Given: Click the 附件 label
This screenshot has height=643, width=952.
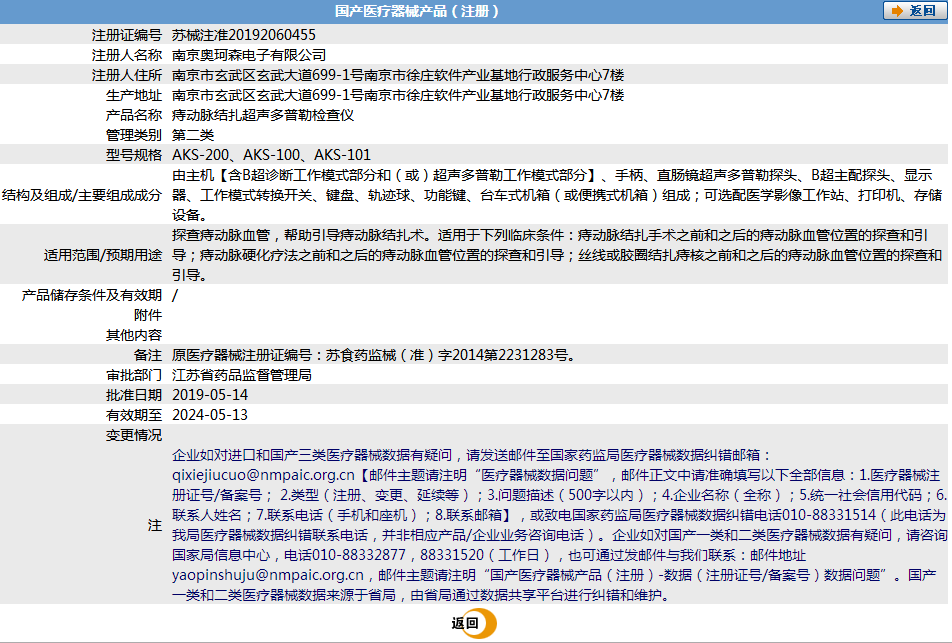Looking at the screenshot, I should coord(148,316).
